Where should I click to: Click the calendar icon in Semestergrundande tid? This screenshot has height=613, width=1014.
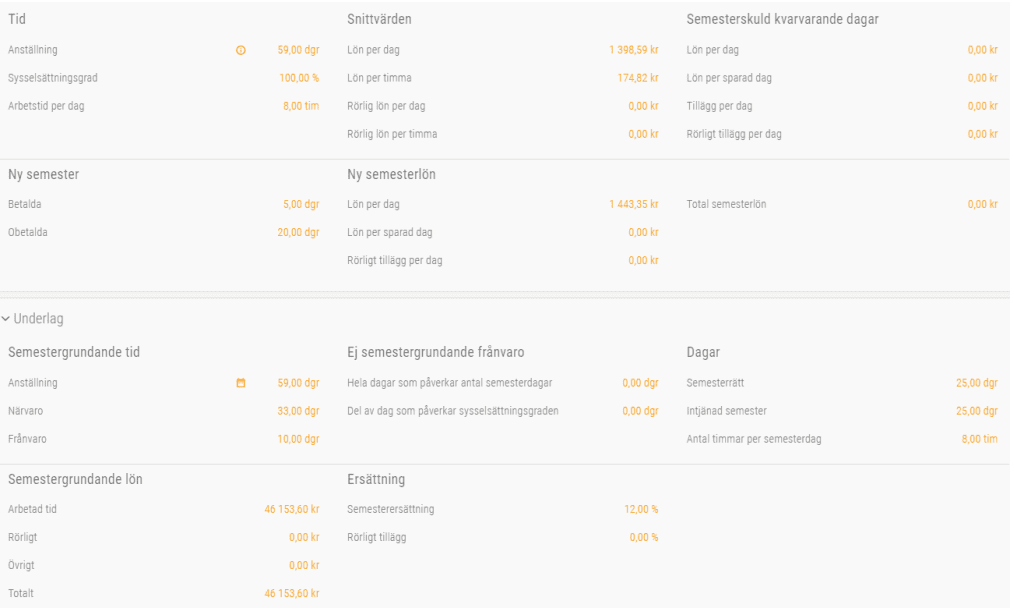(240, 383)
